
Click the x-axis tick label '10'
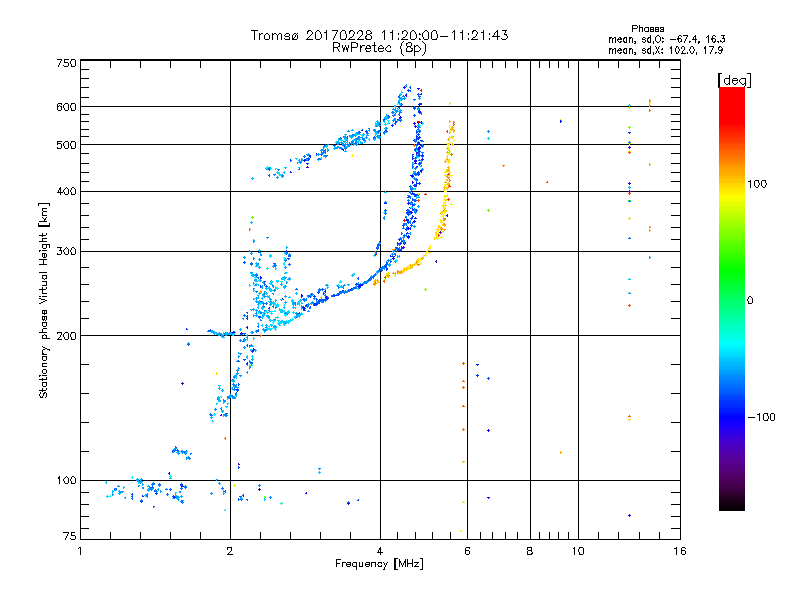pyautogui.click(x=578, y=551)
